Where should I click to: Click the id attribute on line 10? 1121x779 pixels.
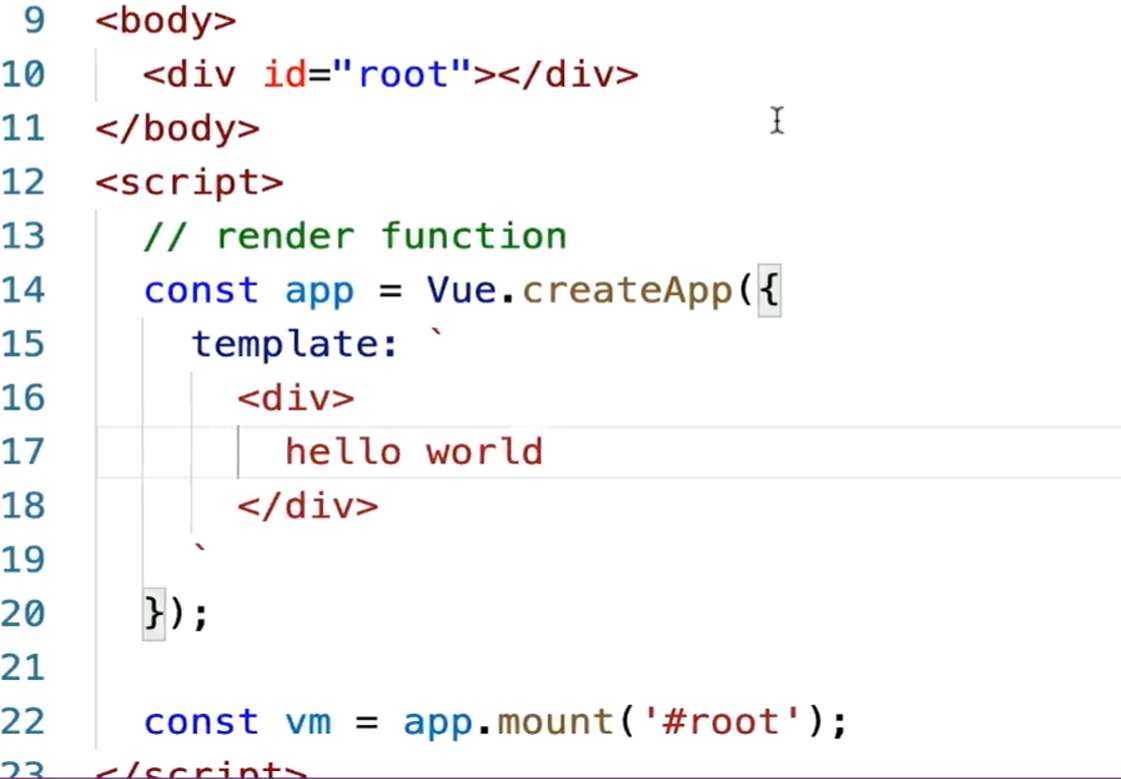[284, 74]
